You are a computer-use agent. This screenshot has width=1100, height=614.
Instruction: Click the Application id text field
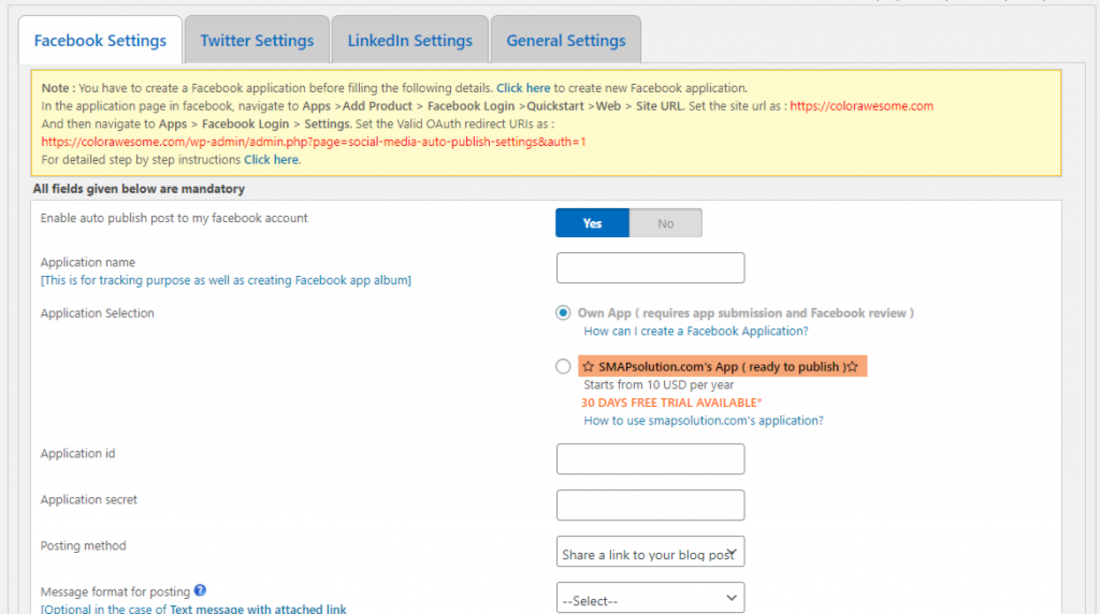click(x=650, y=459)
